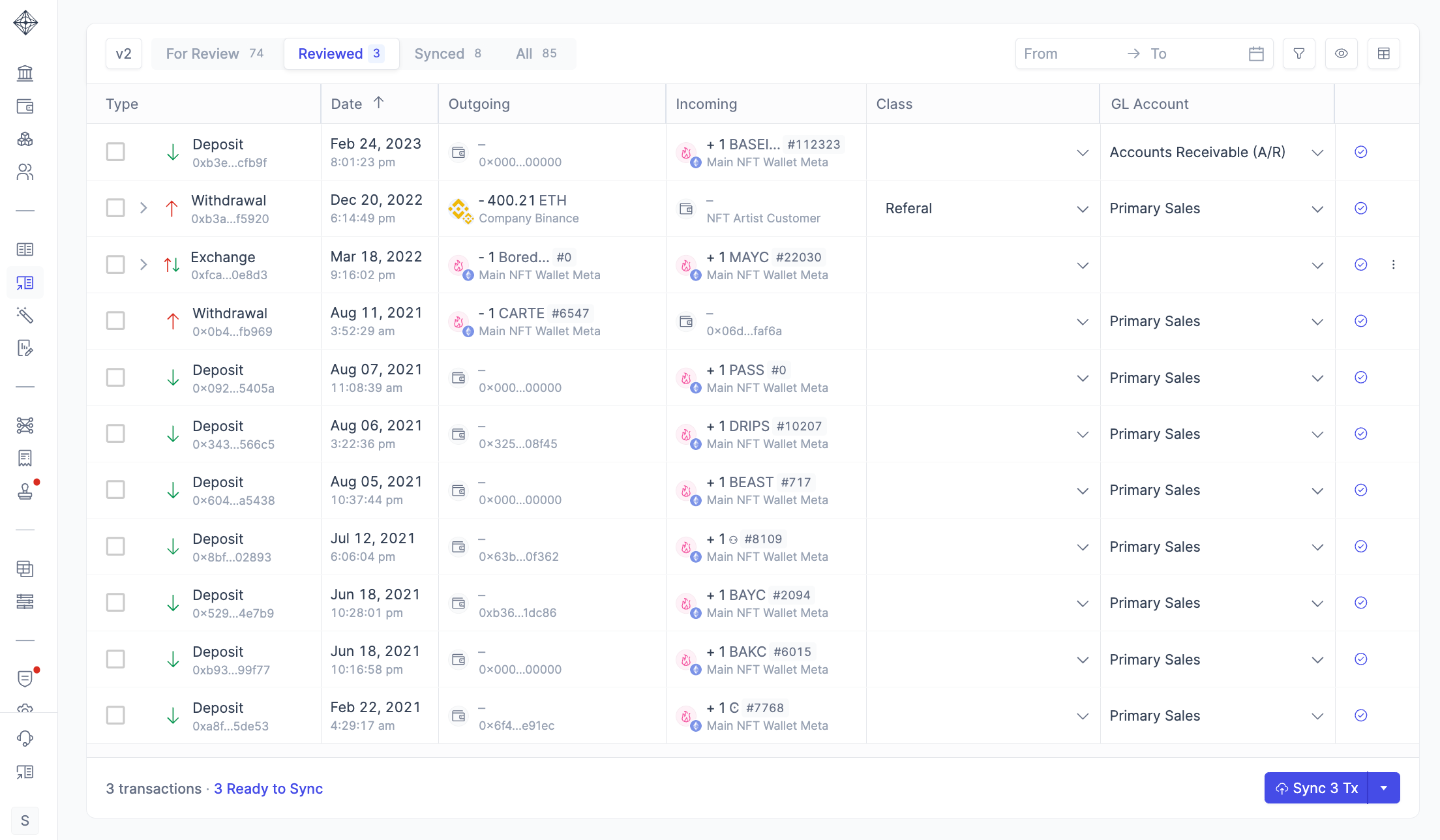The image size is (1440, 840).
Task: Check the Withdrawal 400.21 ETH row checkbox
Action: pyautogui.click(x=115, y=208)
